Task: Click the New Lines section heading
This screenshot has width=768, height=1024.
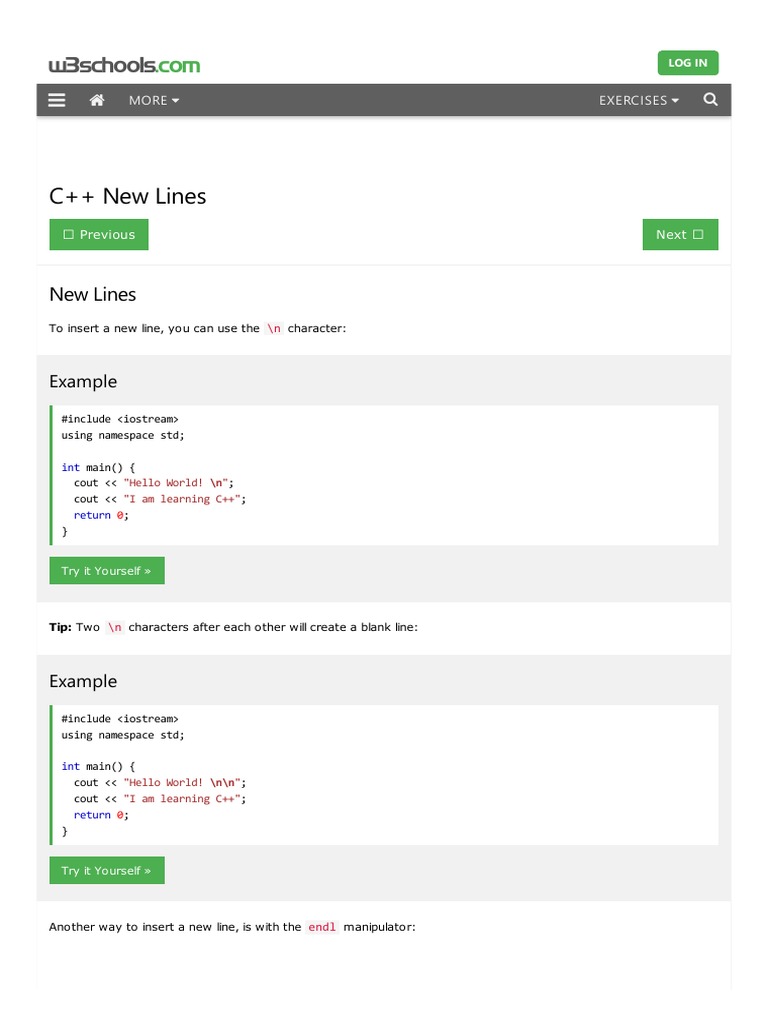Action: pyautogui.click(x=92, y=294)
